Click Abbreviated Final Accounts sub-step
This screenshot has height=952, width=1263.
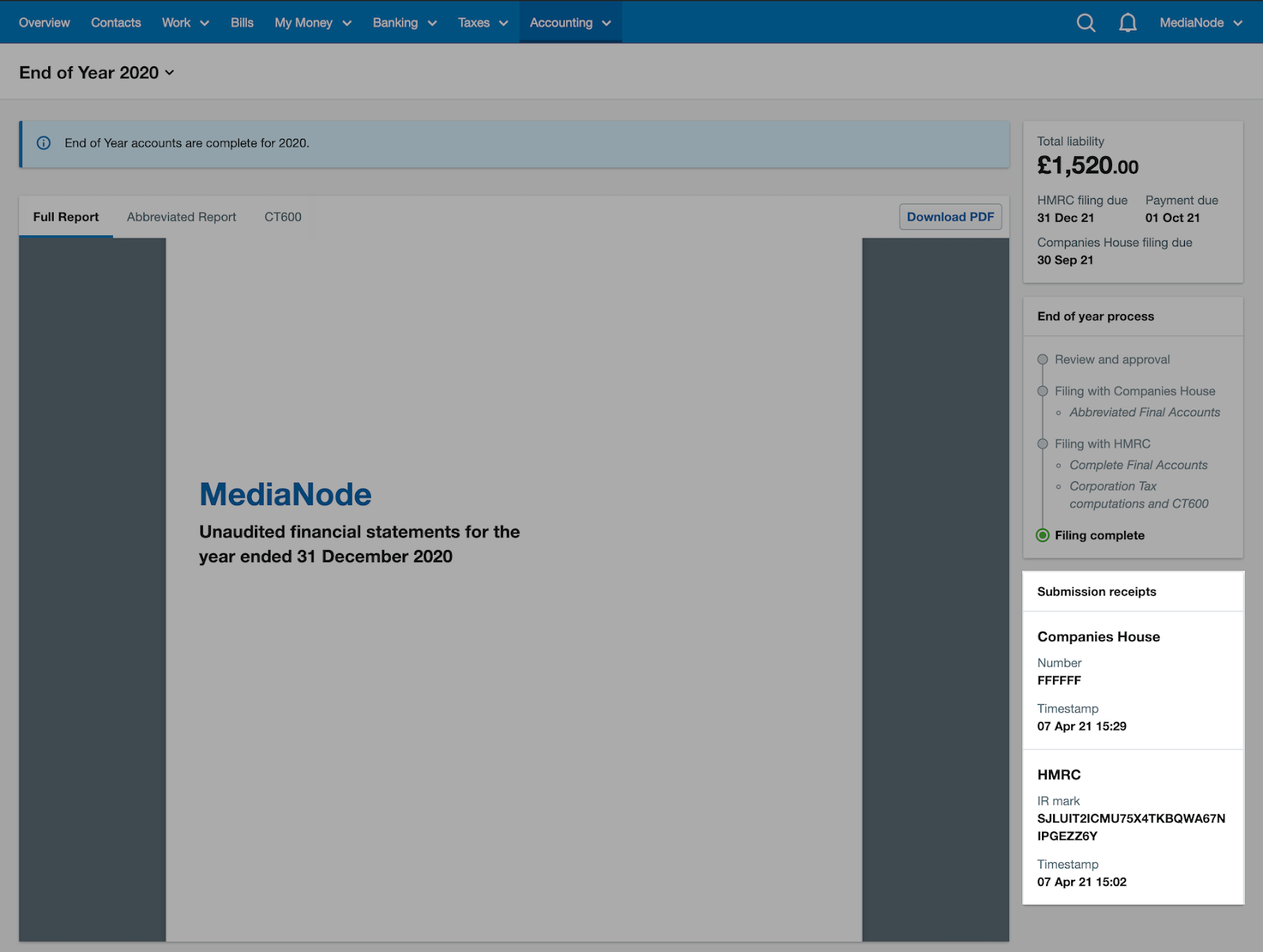pos(1145,412)
